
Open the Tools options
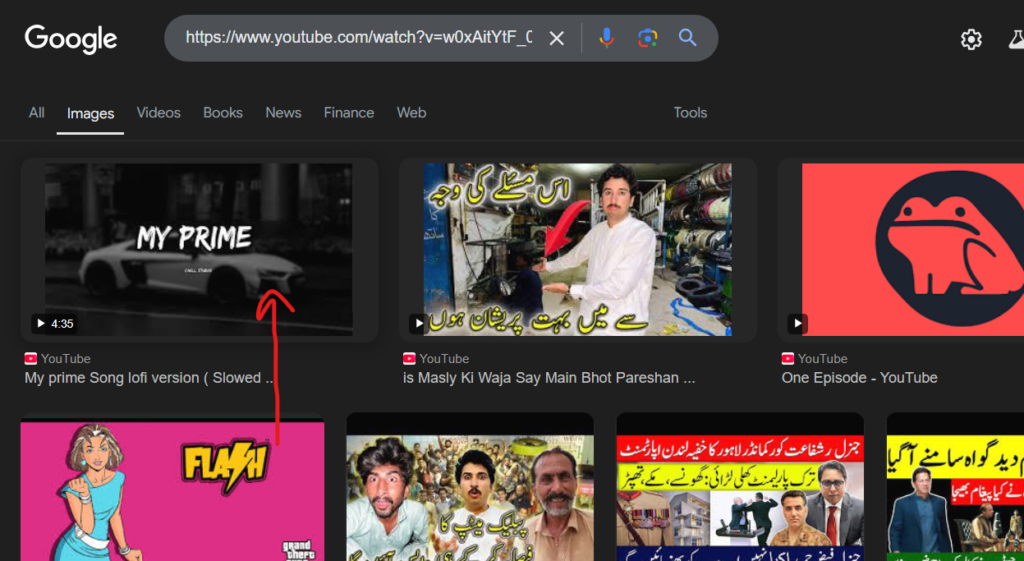tap(690, 112)
